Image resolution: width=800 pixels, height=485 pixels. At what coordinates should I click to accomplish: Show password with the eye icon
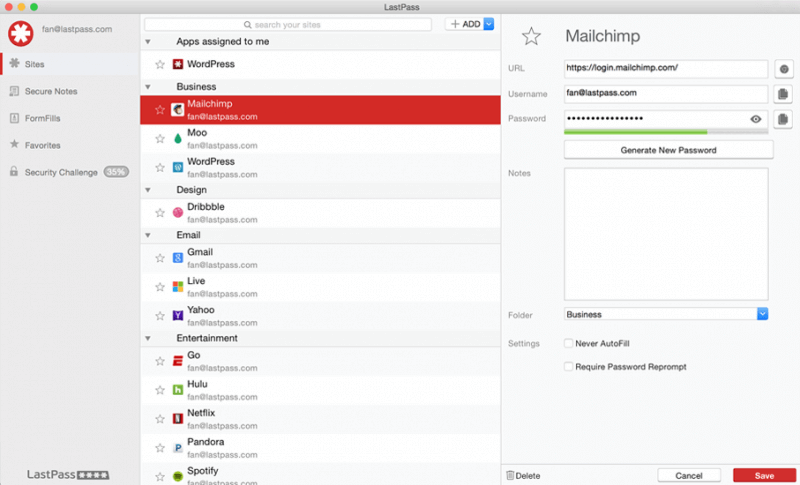pyautogui.click(x=756, y=119)
